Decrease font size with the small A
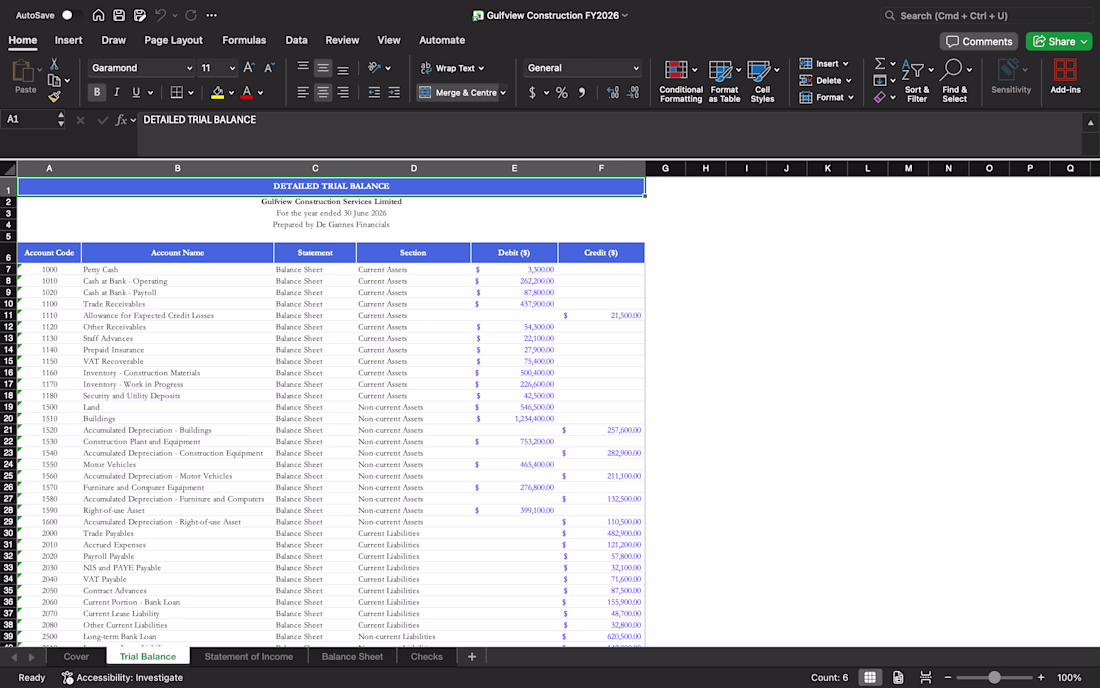This screenshot has width=1100, height=688. (269, 67)
